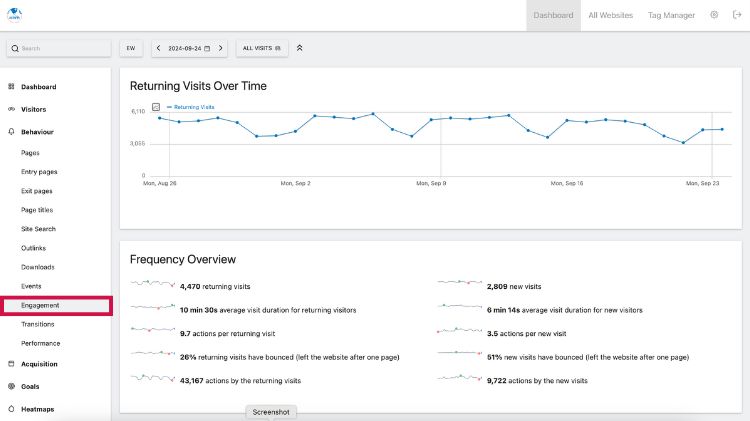Click the Visitors eye icon

click(x=11, y=109)
